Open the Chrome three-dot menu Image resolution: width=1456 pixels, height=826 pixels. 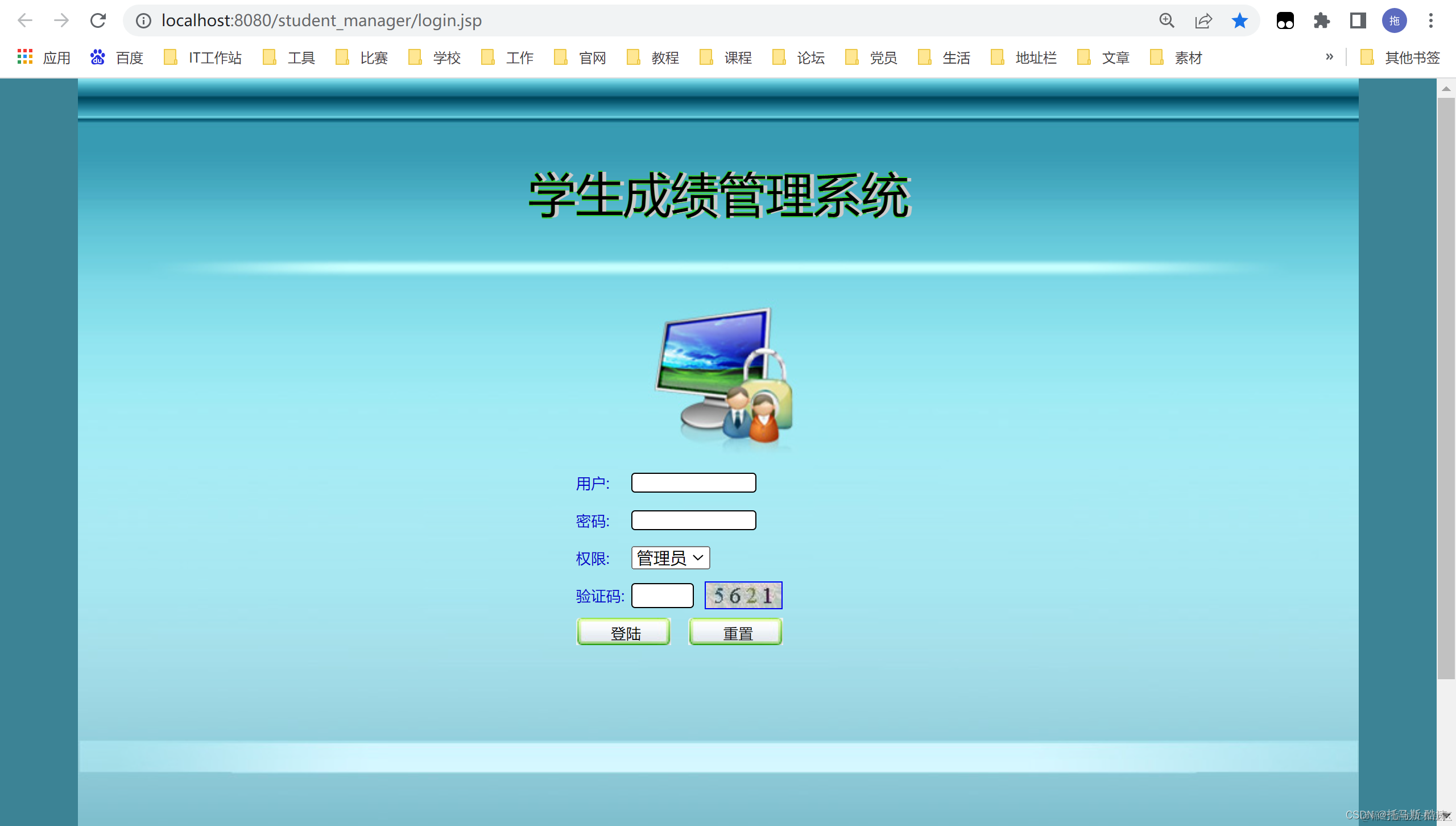click(1431, 21)
